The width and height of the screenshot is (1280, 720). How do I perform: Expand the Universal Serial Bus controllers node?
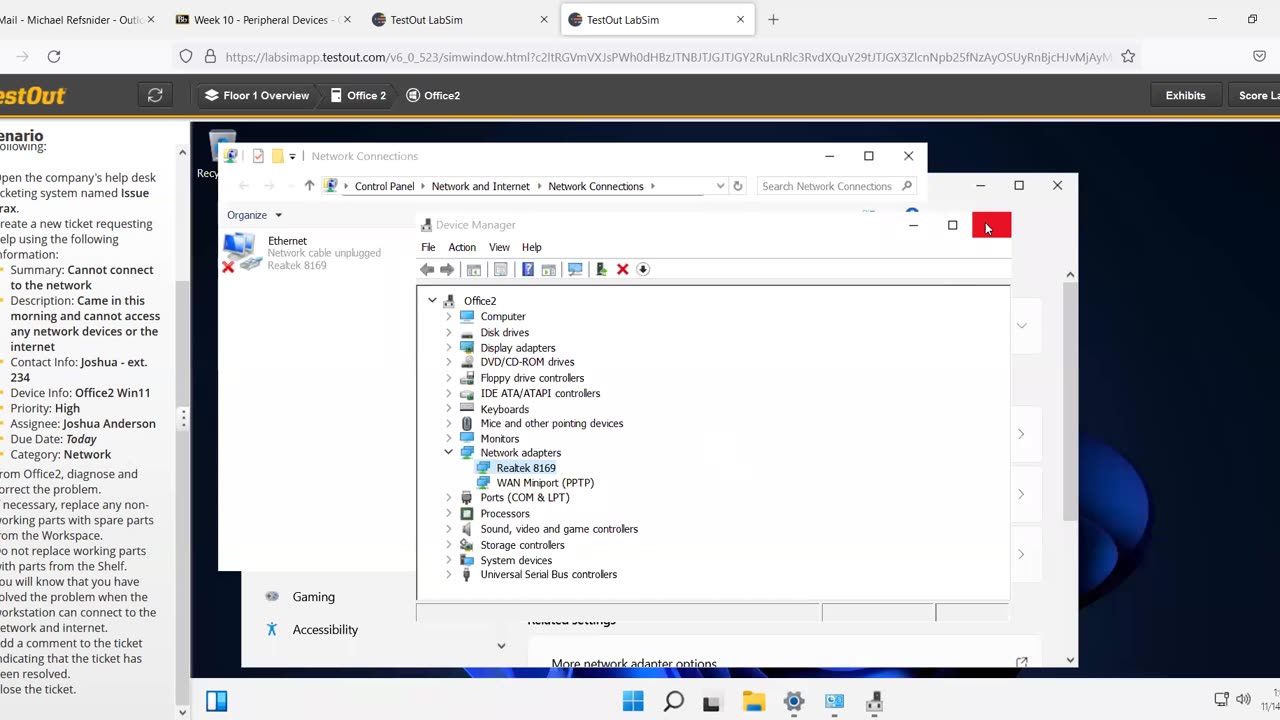coord(448,574)
